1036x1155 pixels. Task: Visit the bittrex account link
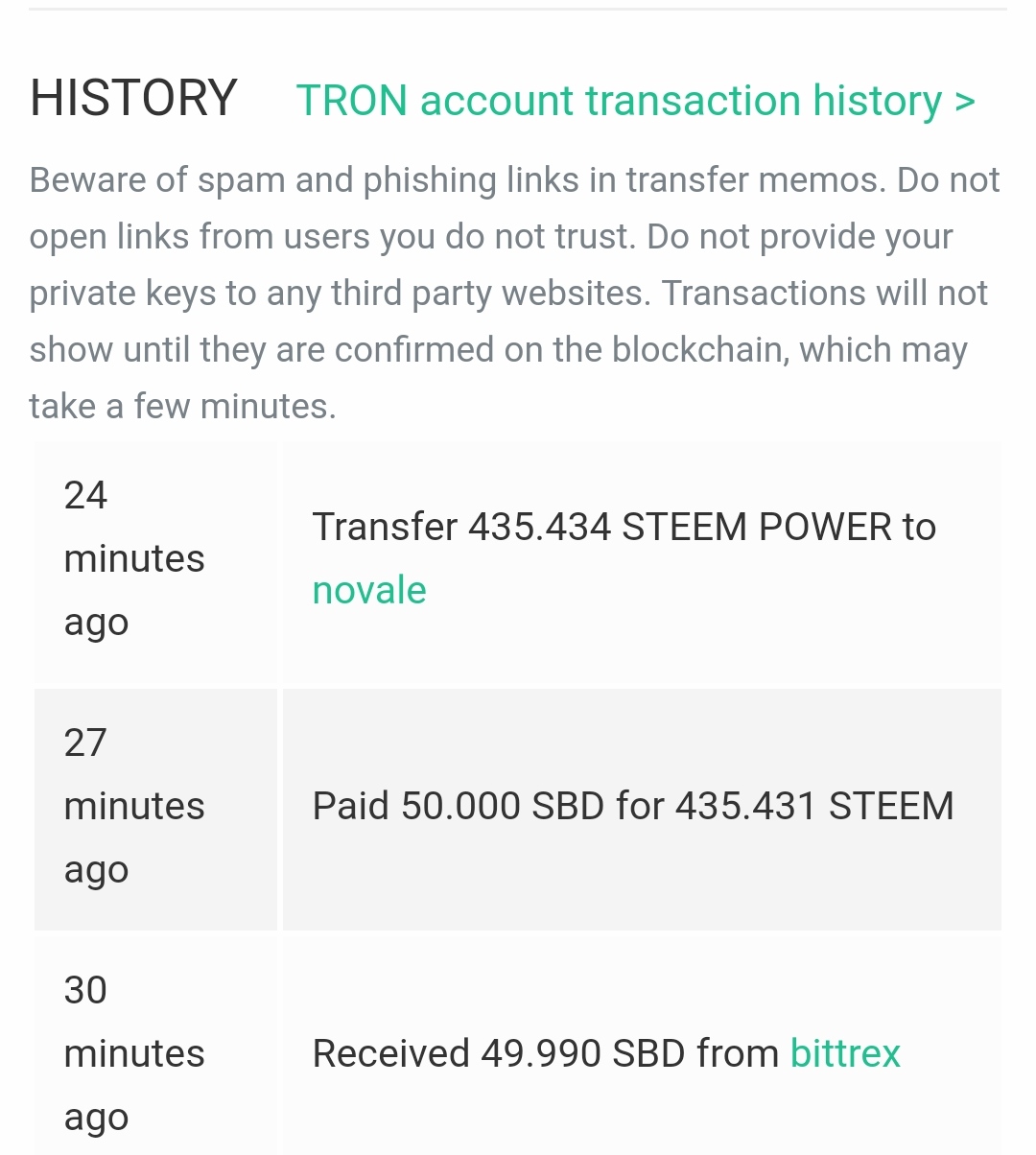[x=845, y=1053]
